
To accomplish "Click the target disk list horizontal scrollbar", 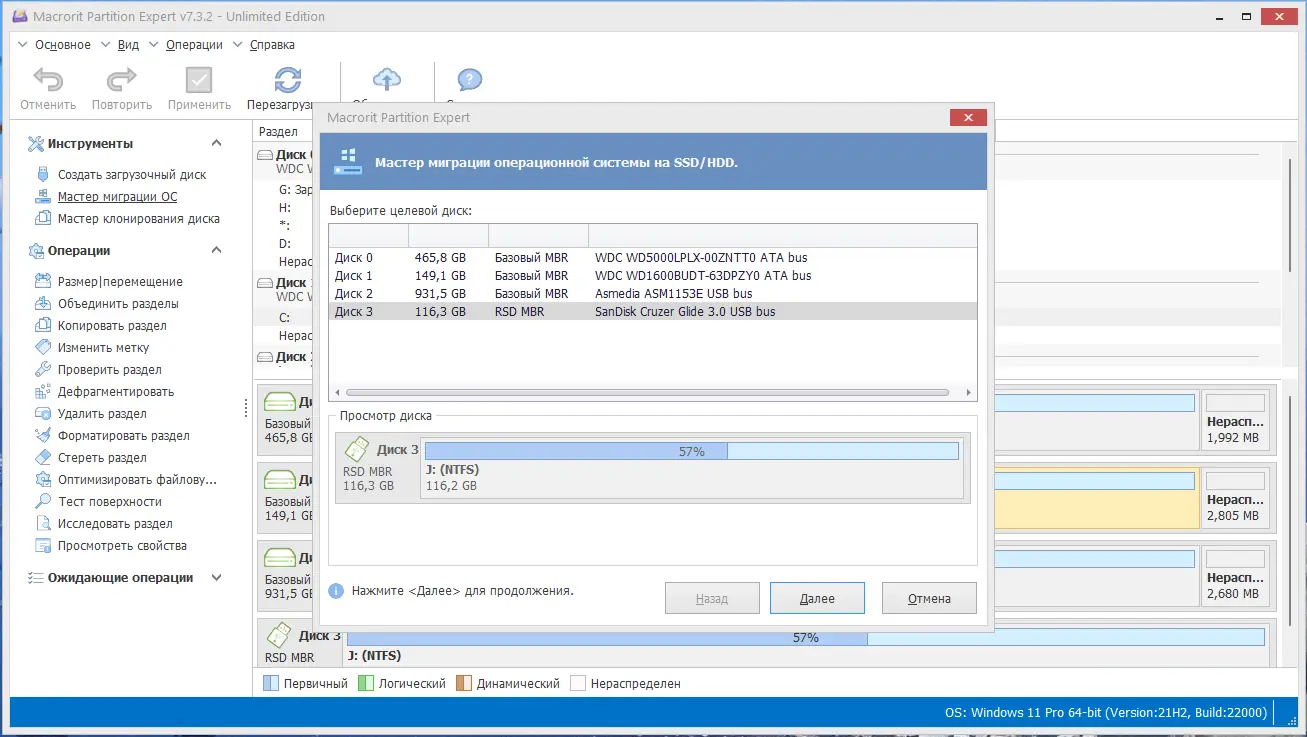I will 647,393.
